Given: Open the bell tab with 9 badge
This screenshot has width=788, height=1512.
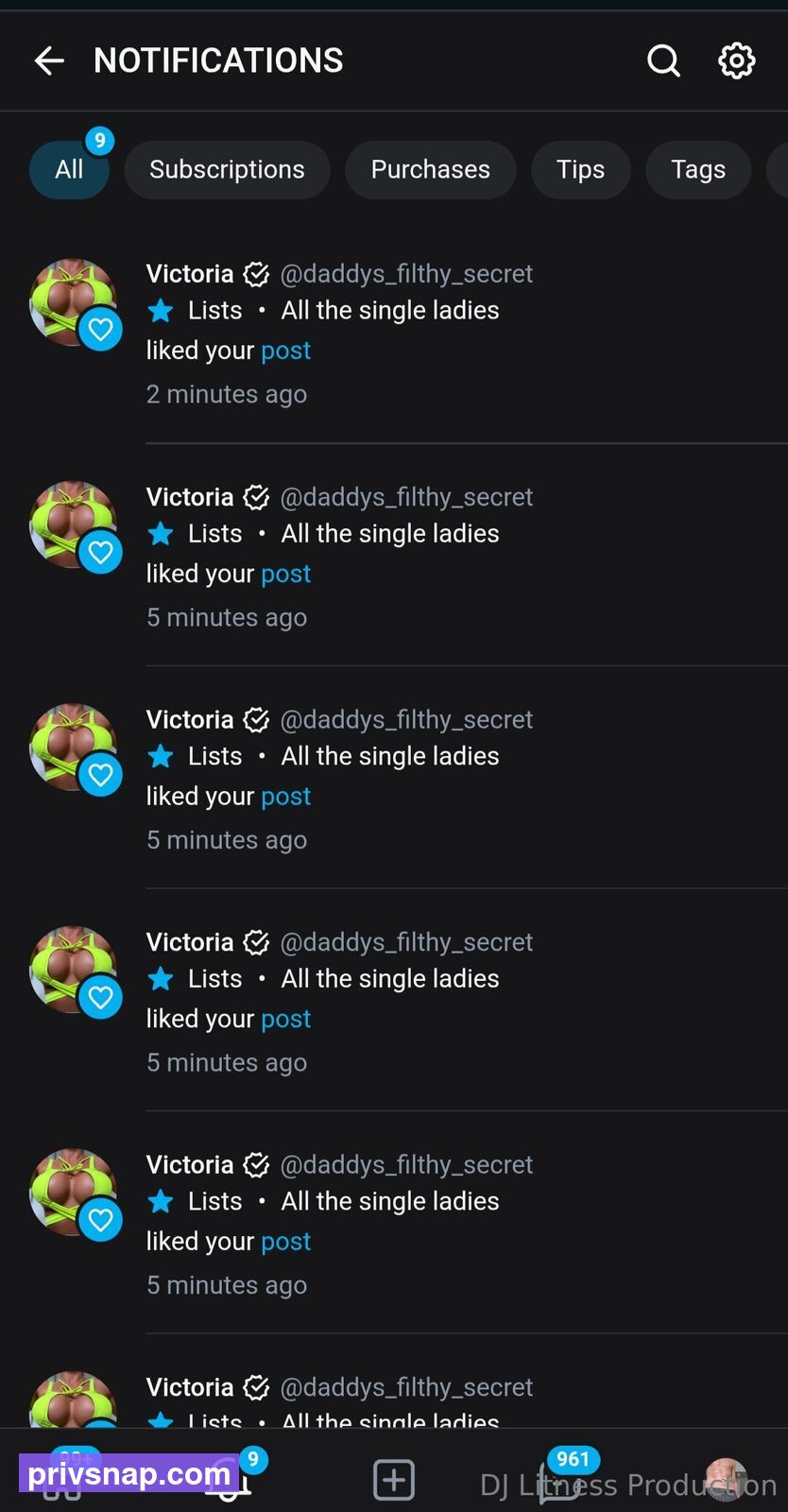Looking at the screenshot, I should coord(229,1480).
